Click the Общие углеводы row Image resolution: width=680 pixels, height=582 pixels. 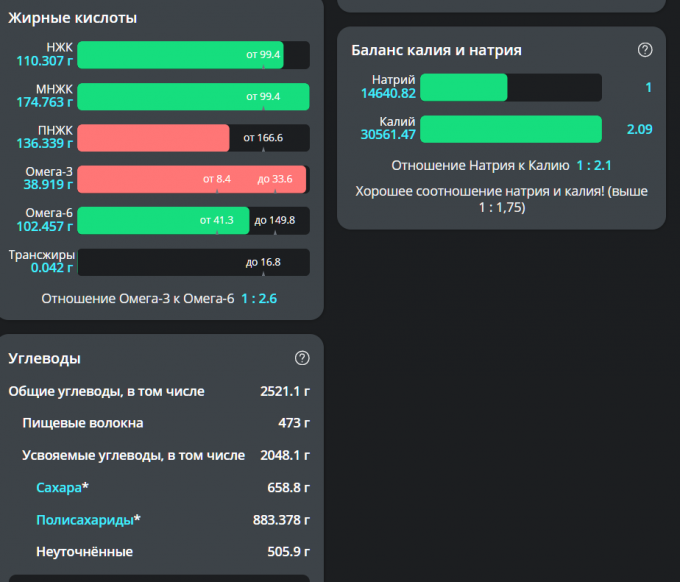158,391
